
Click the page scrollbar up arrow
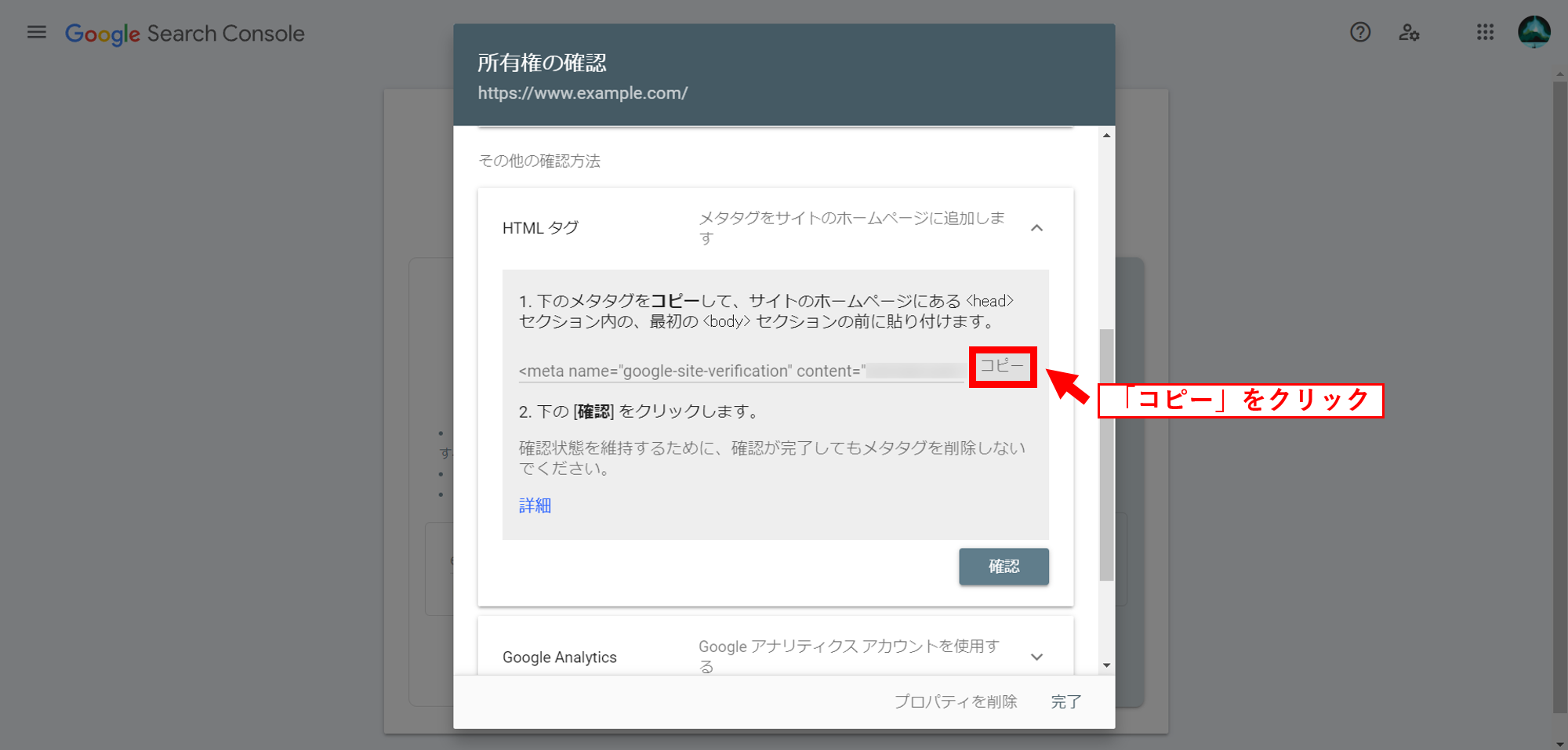coord(1560,75)
